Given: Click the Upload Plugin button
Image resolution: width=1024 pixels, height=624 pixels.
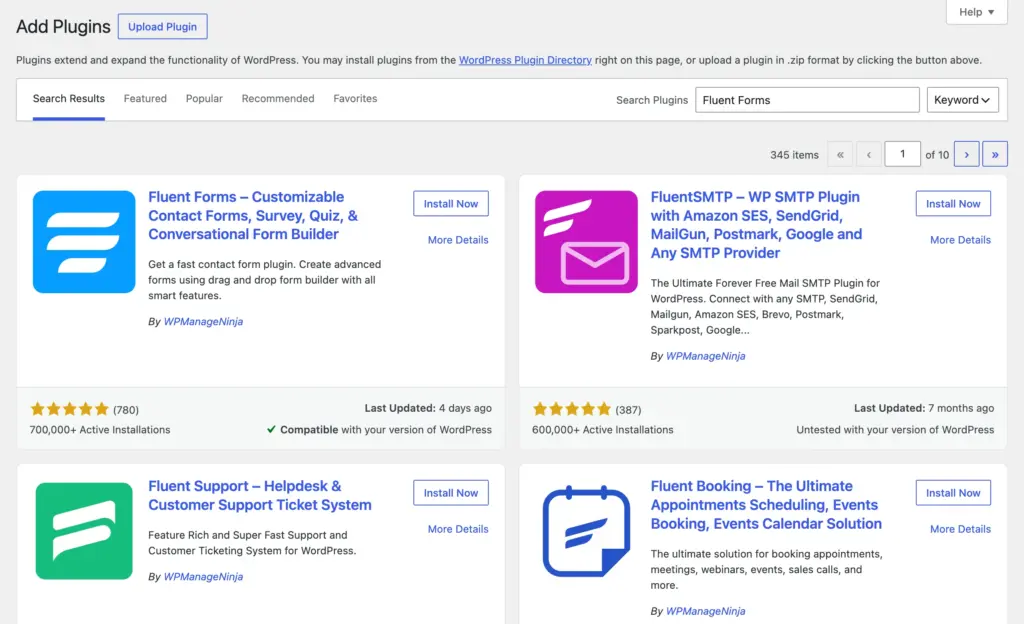Looking at the screenshot, I should click(x=163, y=27).
